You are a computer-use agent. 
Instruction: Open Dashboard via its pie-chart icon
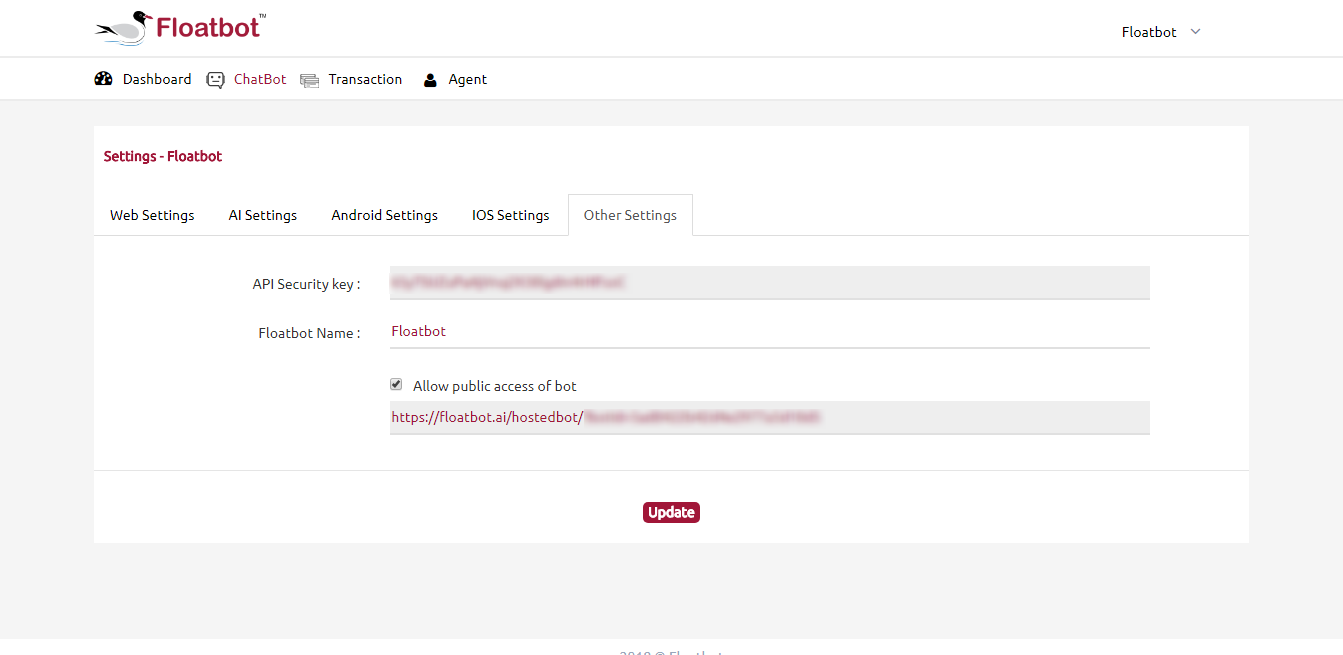[104, 78]
